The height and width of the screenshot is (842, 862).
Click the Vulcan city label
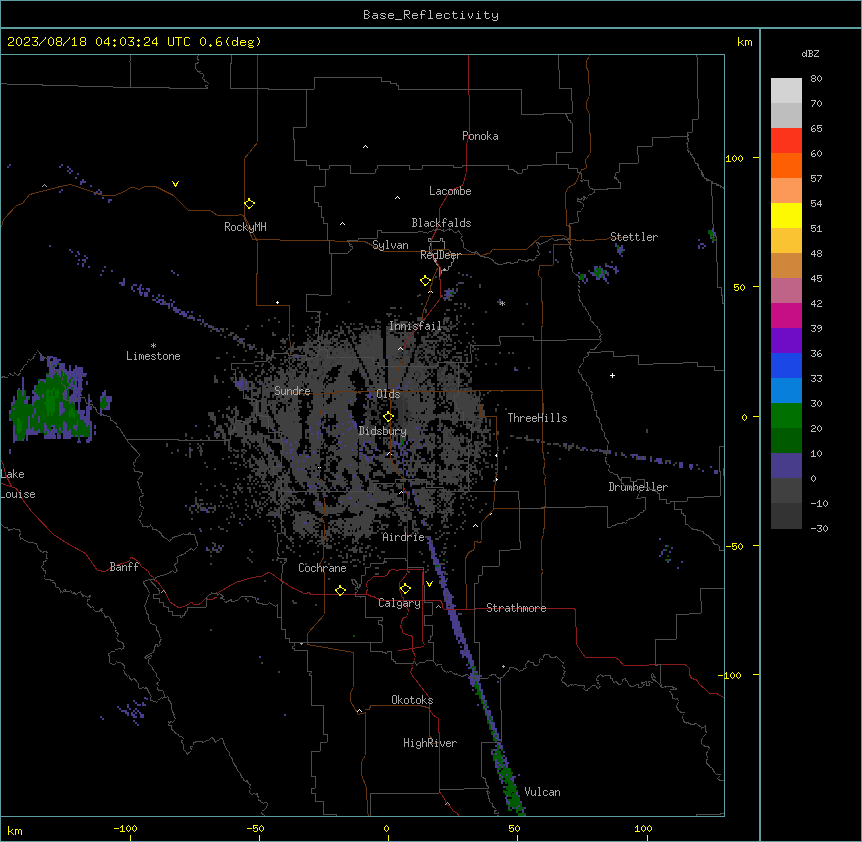point(543,792)
